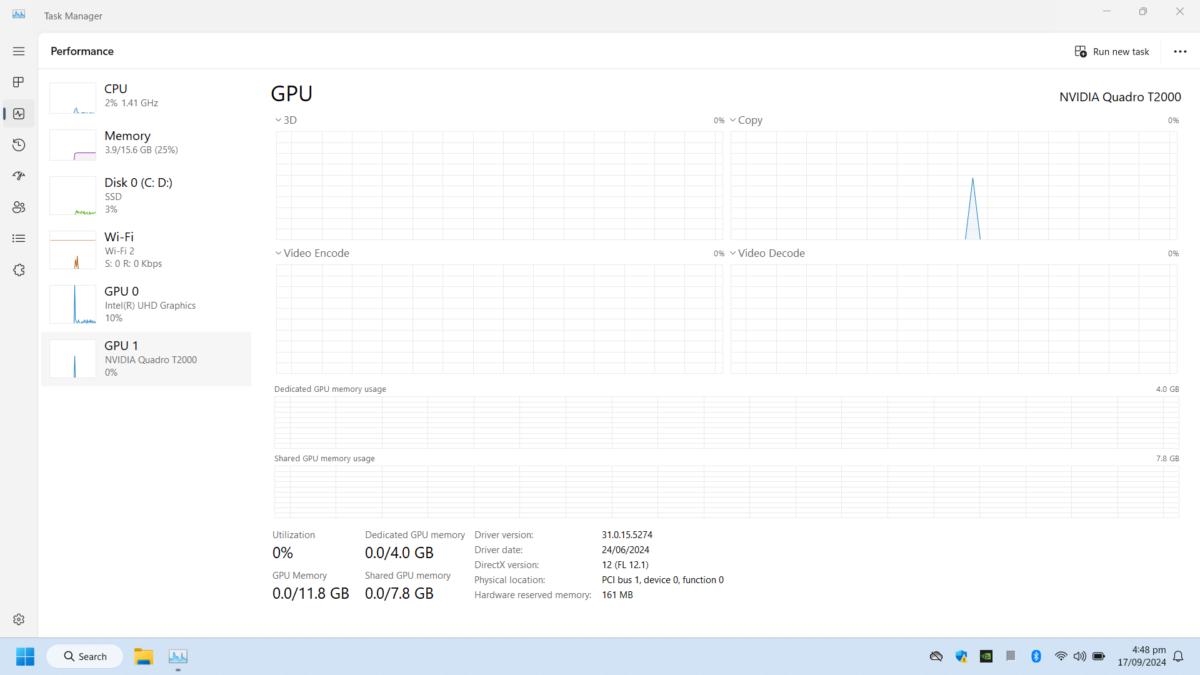
Task: Select GPU 1 NVIDIA Quadro T2000 entry
Action: pyautogui.click(x=146, y=359)
